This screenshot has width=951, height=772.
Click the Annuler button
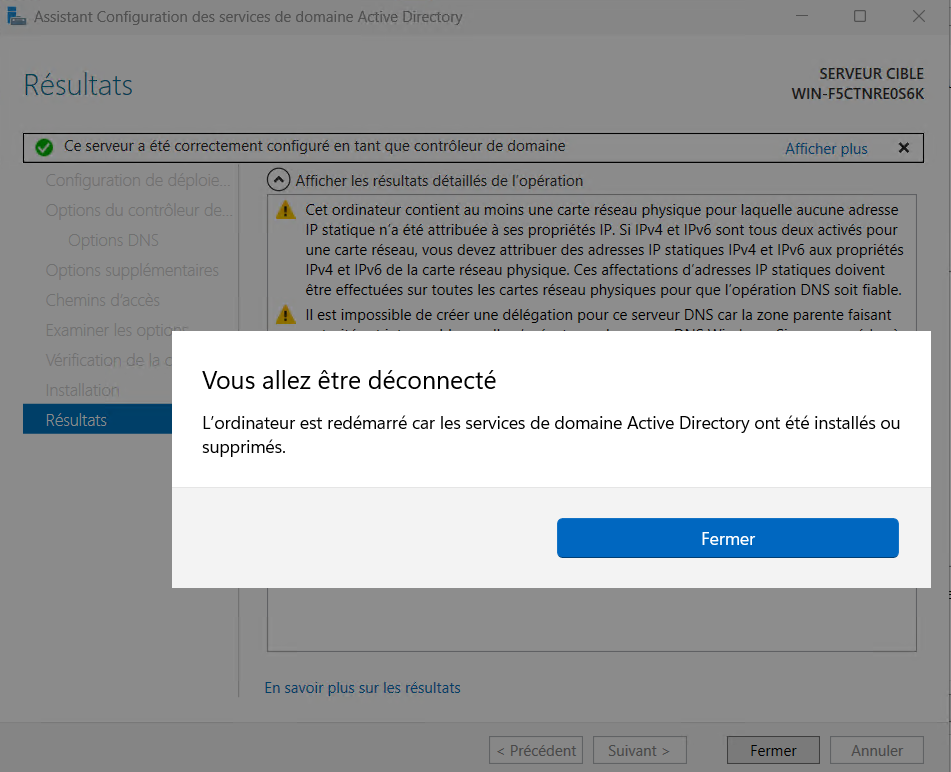(x=876, y=750)
